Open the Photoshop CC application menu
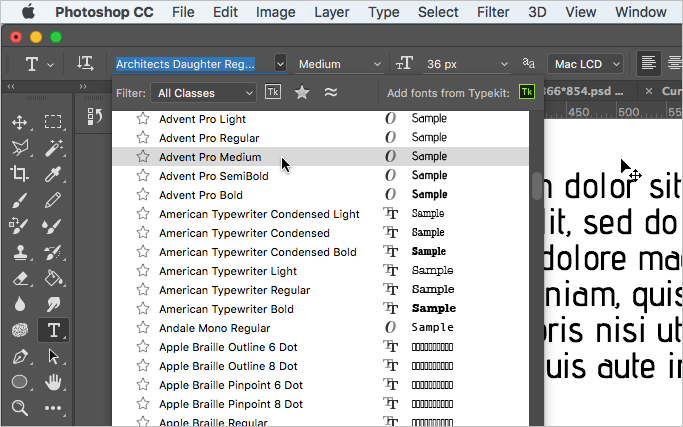Viewport: 683px width, 427px height. [x=104, y=12]
